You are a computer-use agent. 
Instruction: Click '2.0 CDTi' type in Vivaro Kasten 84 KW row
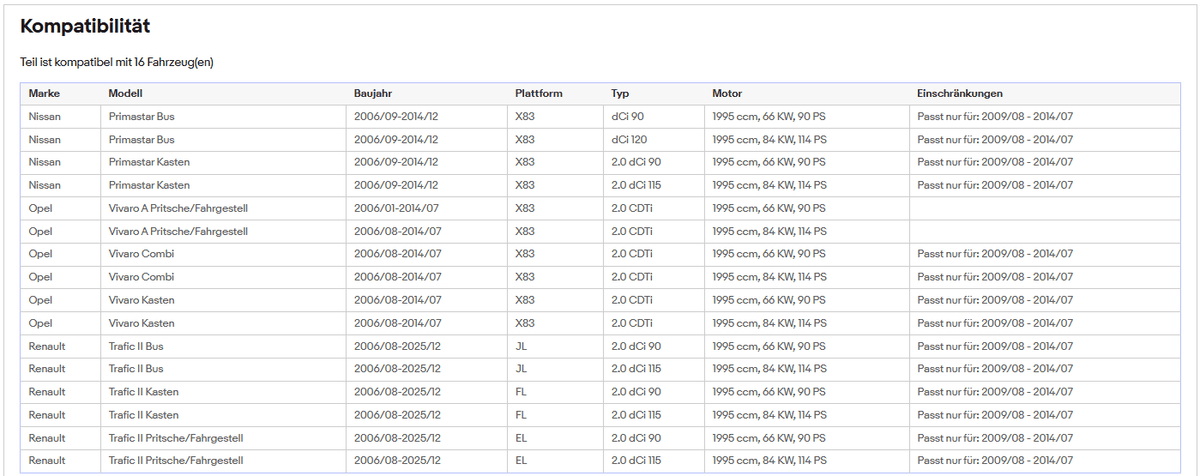632,323
